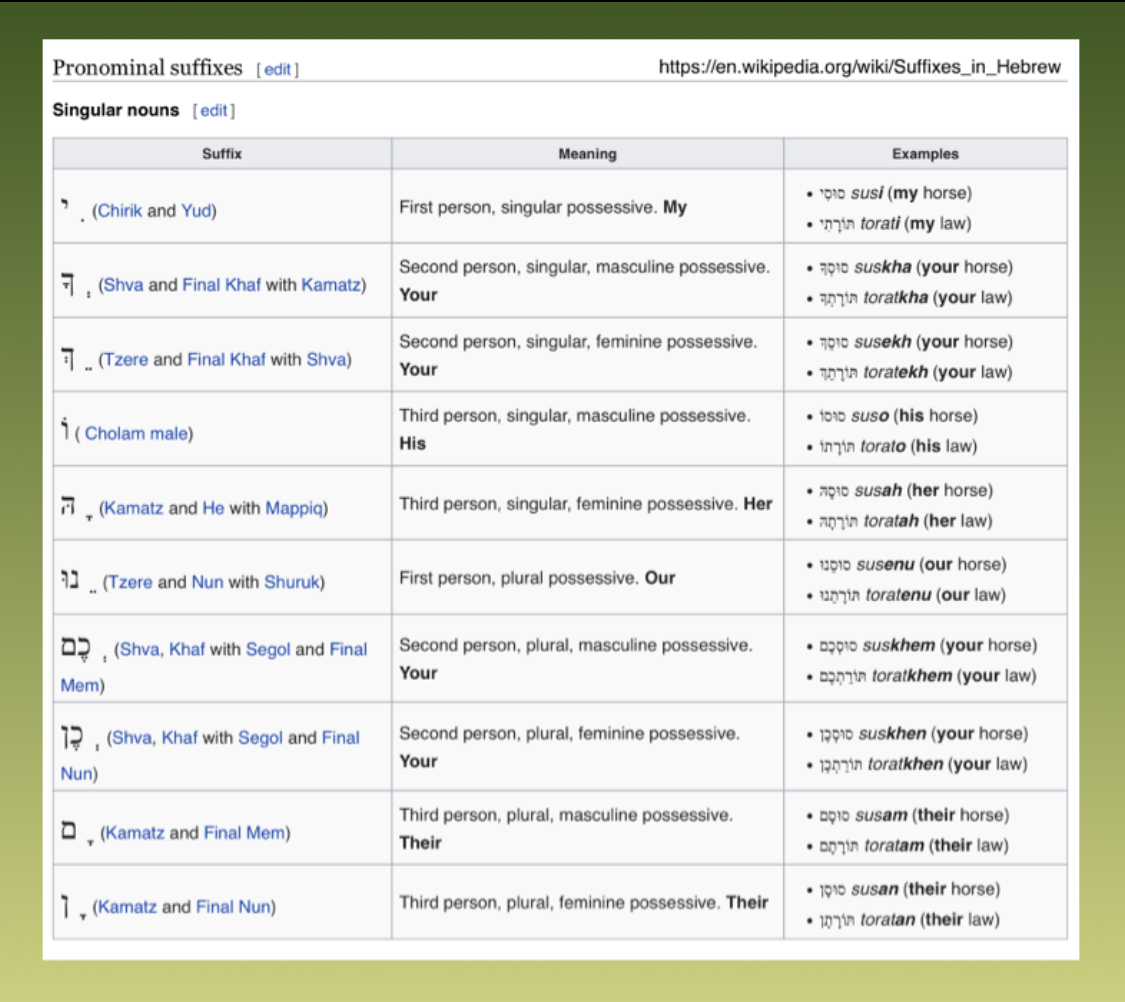1125x1002 pixels.
Task: Click the Nun link in Shuruk row
Action: pyautogui.click(x=206, y=582)
